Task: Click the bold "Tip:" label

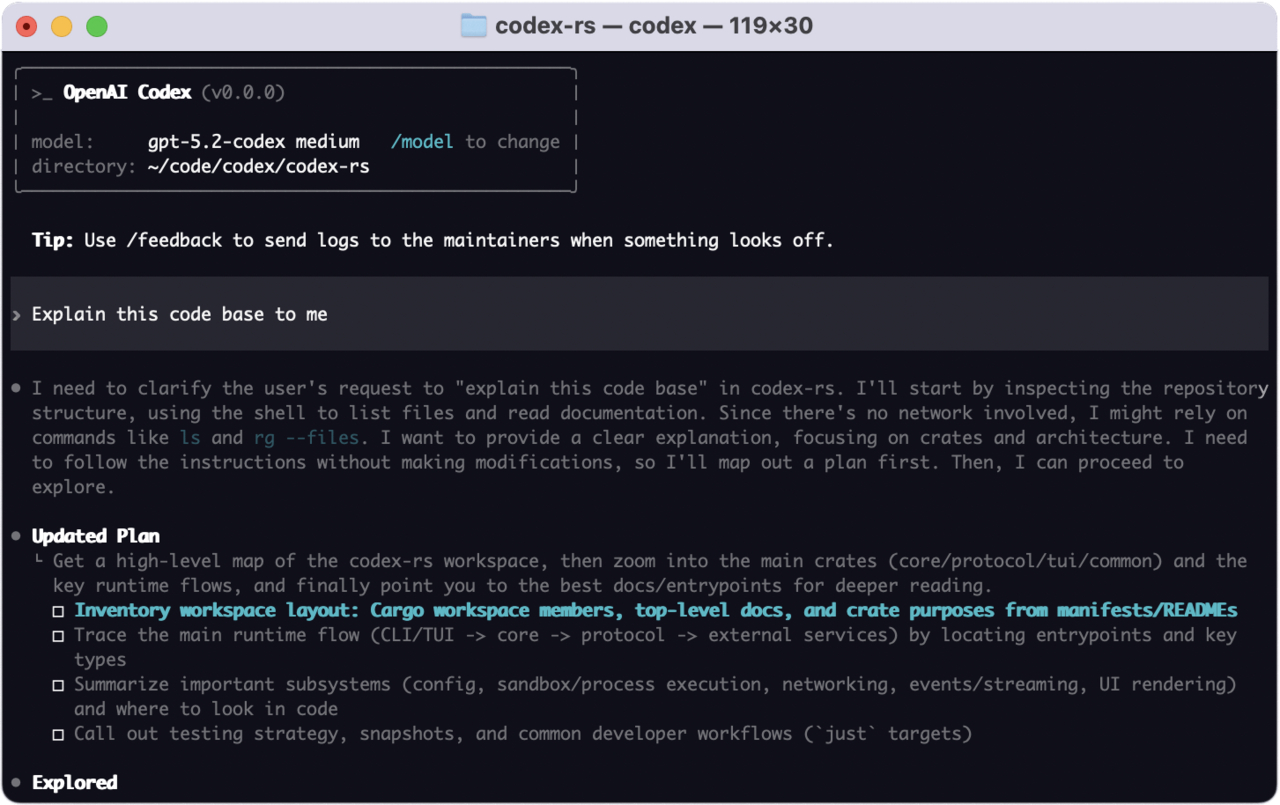Action: click(53, 240)
